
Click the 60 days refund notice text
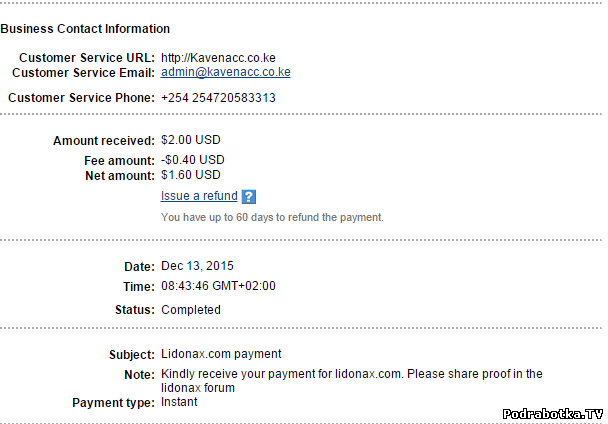point(272,217)
